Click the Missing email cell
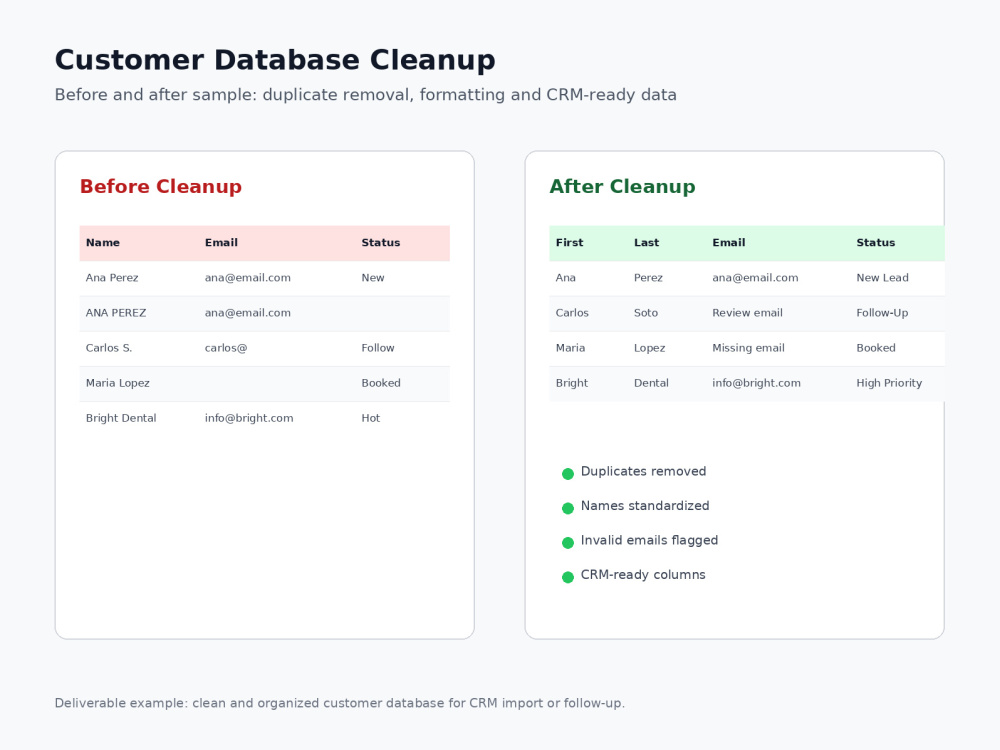The height and width of the screenshot is (750, 1000). point(749,348)
